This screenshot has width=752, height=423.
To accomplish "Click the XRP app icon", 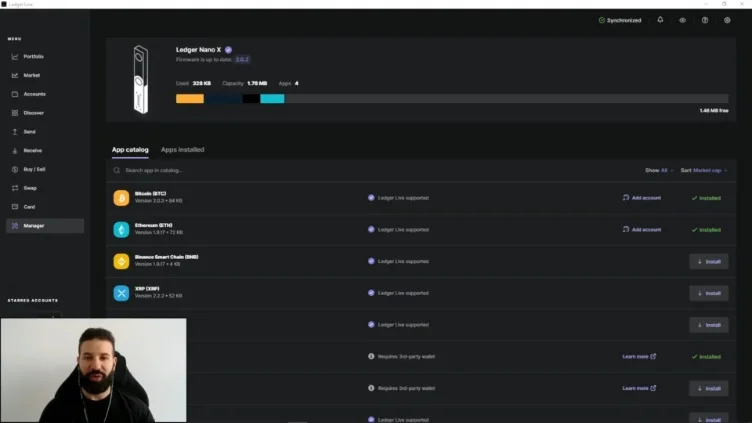I will (x=121, y=293).
